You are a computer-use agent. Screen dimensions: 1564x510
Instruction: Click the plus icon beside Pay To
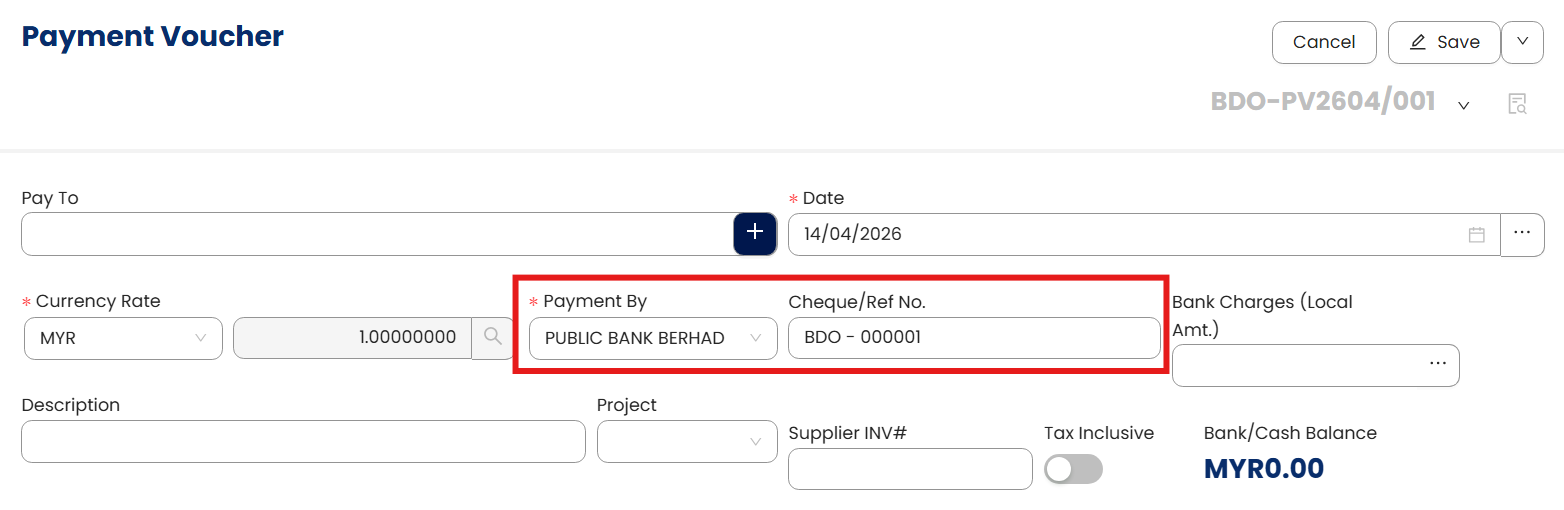point(755,233)
